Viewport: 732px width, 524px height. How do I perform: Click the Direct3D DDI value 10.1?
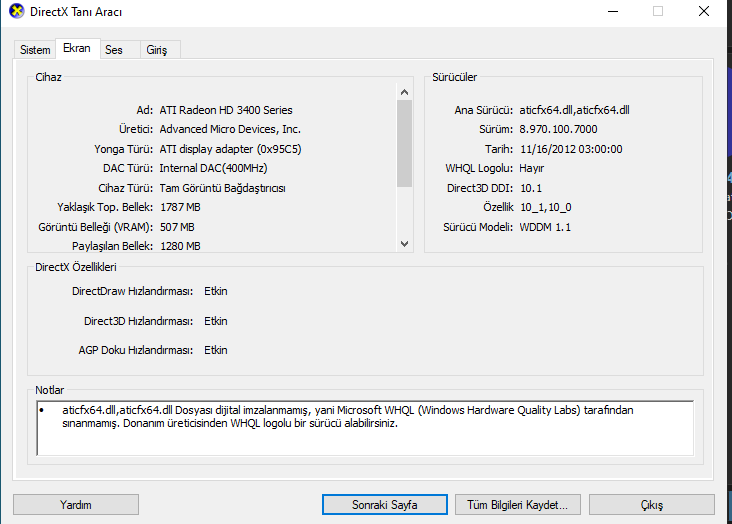531,188
